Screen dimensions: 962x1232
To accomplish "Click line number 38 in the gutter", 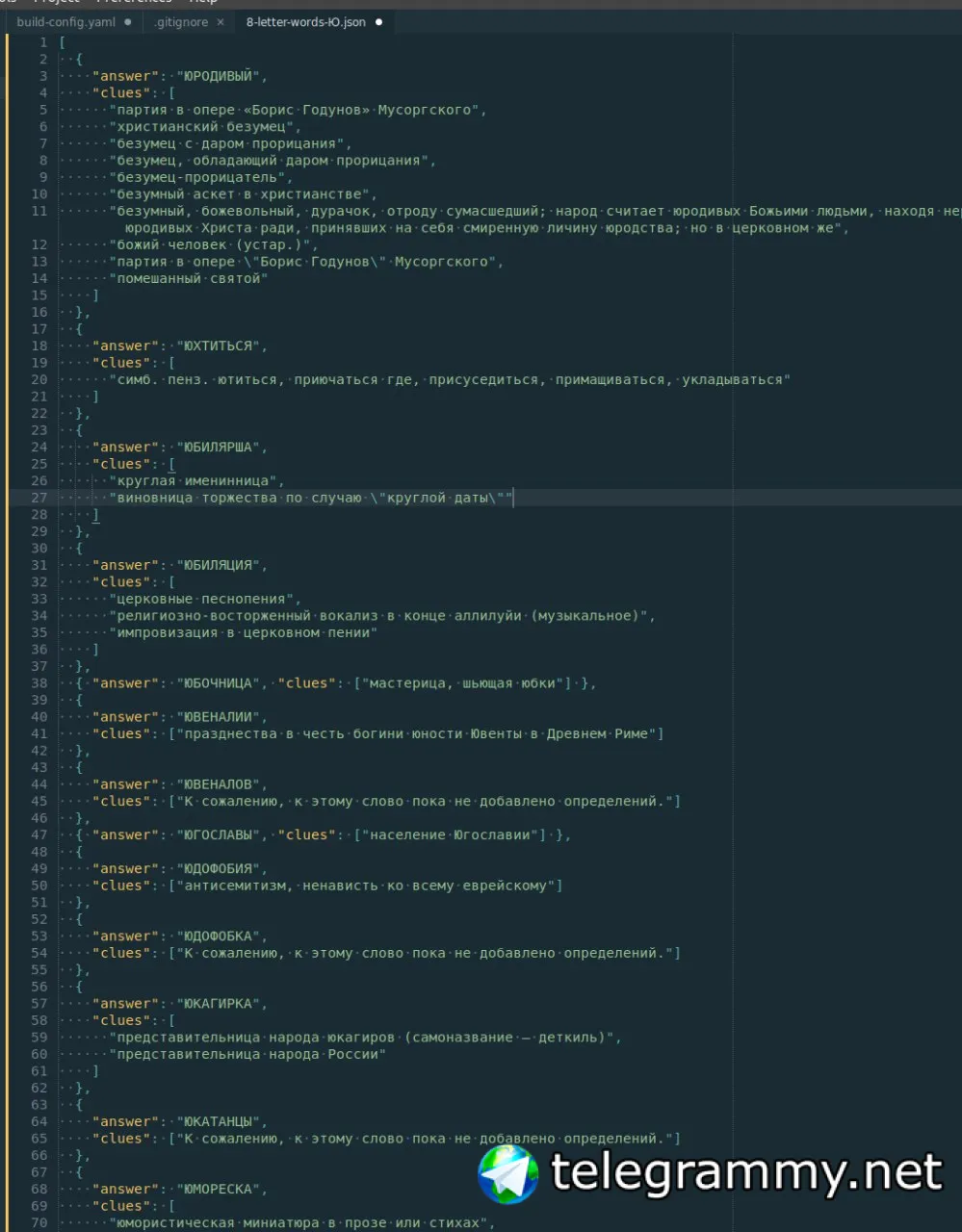I will coord(39,682).
